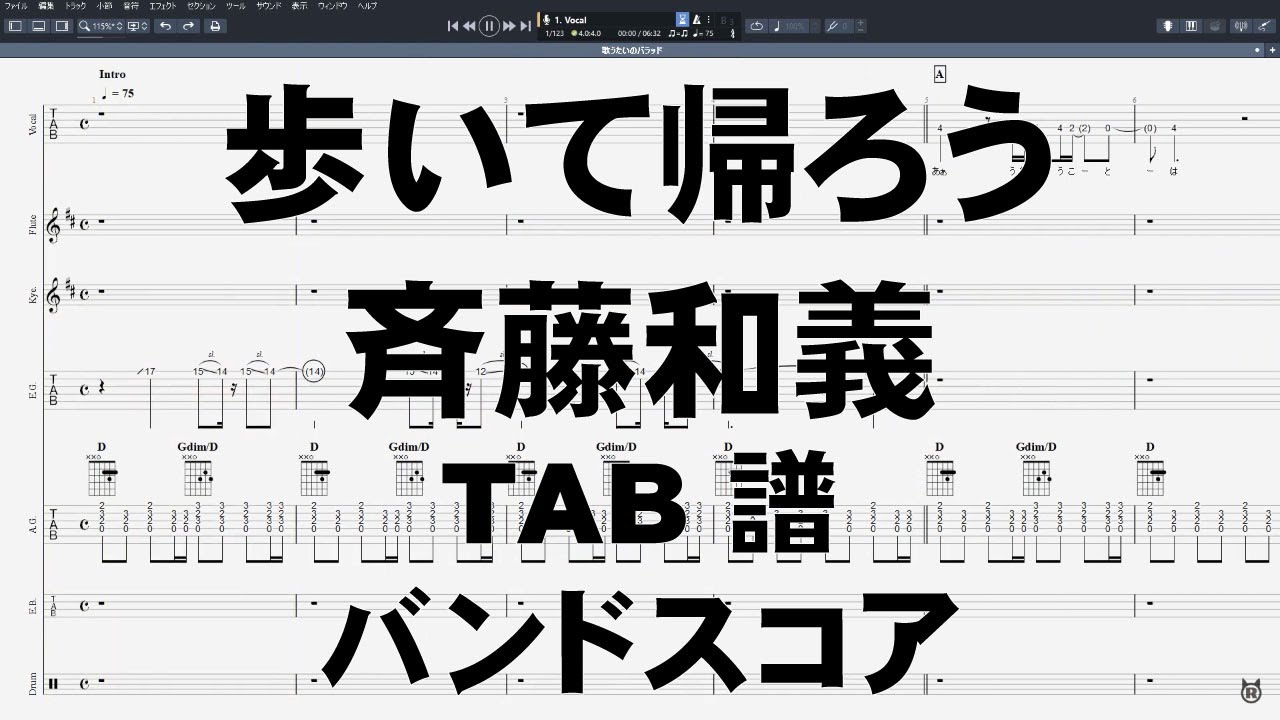The width and height of the screenshot is (1280, 720).
Task: Pause playback with the round button
Action: [x=489, y=26]
